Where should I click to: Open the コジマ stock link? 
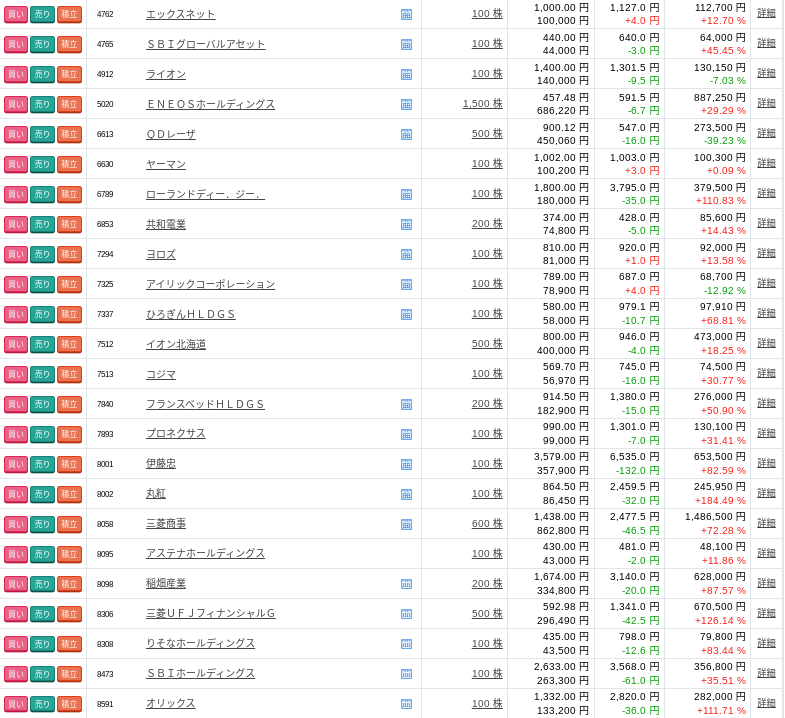pos(161,375)
